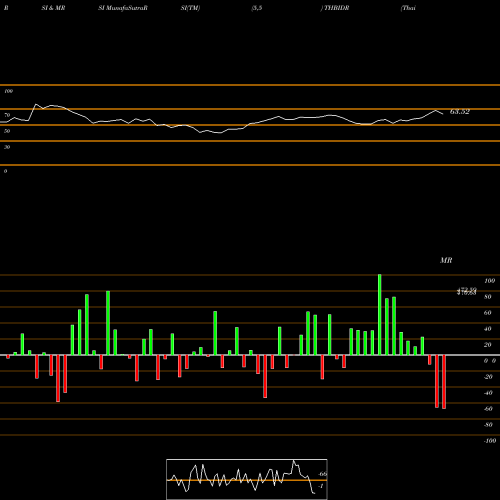Click the tallest green MR bar

pyautogui.click(x=380, y=315)
